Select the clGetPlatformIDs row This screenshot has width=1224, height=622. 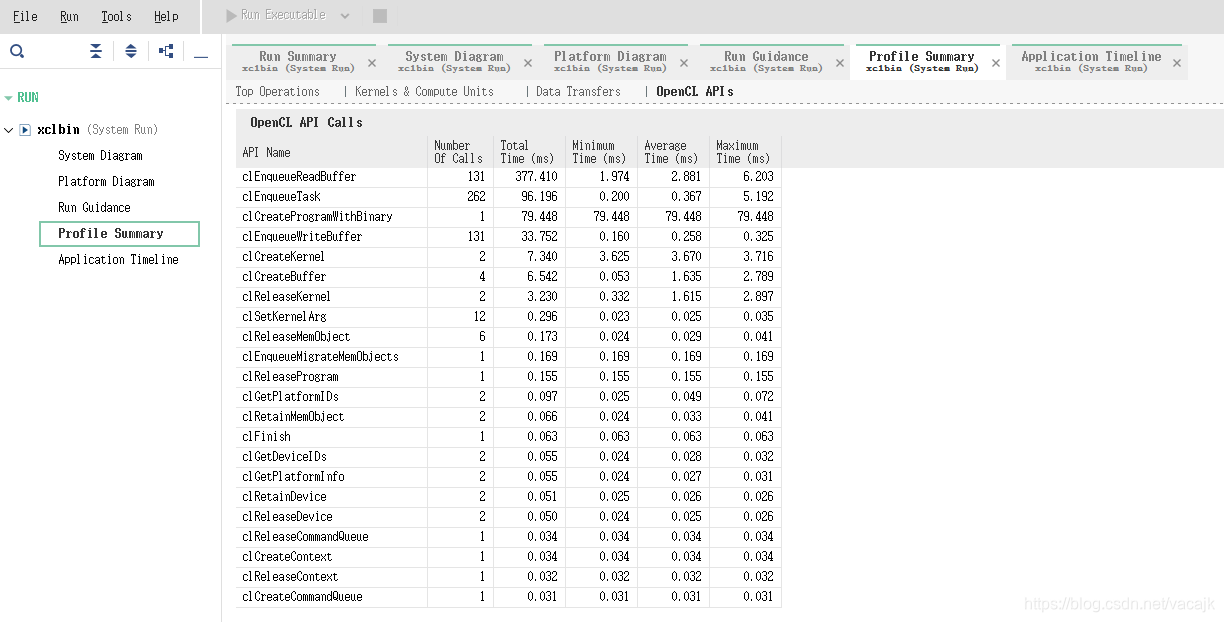[x=508, y=397]
